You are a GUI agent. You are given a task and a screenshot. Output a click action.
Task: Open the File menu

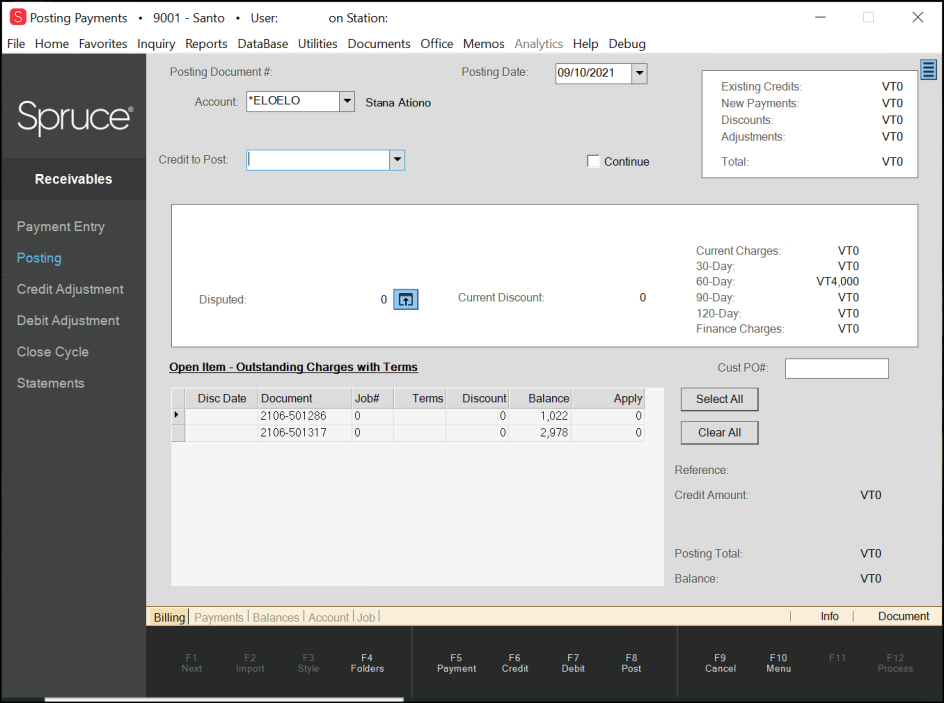pyautogui.click(x=16, y=44)
